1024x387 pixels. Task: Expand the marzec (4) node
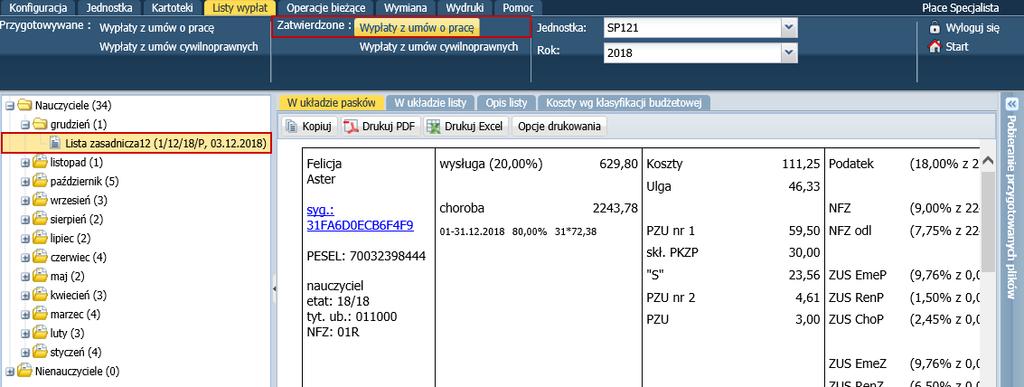tap(25, 315)
